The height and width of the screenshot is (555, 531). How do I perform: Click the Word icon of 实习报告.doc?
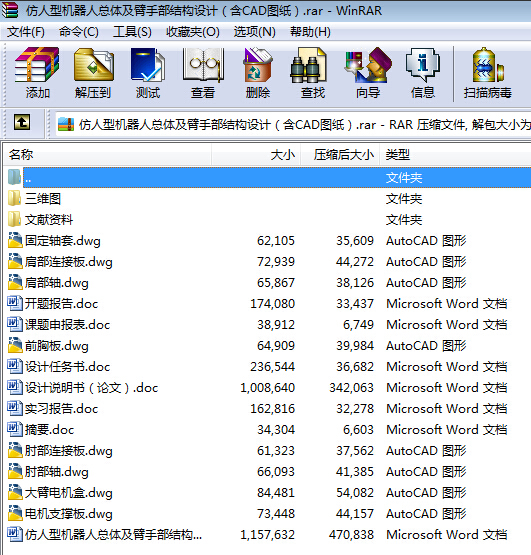(x=15, y=408)
